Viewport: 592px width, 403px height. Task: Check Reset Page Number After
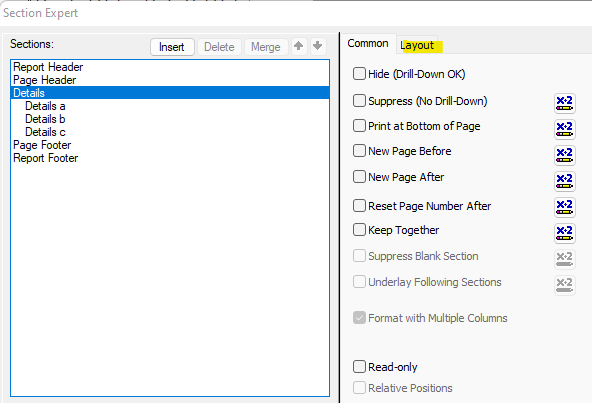[x=359, y=206]
